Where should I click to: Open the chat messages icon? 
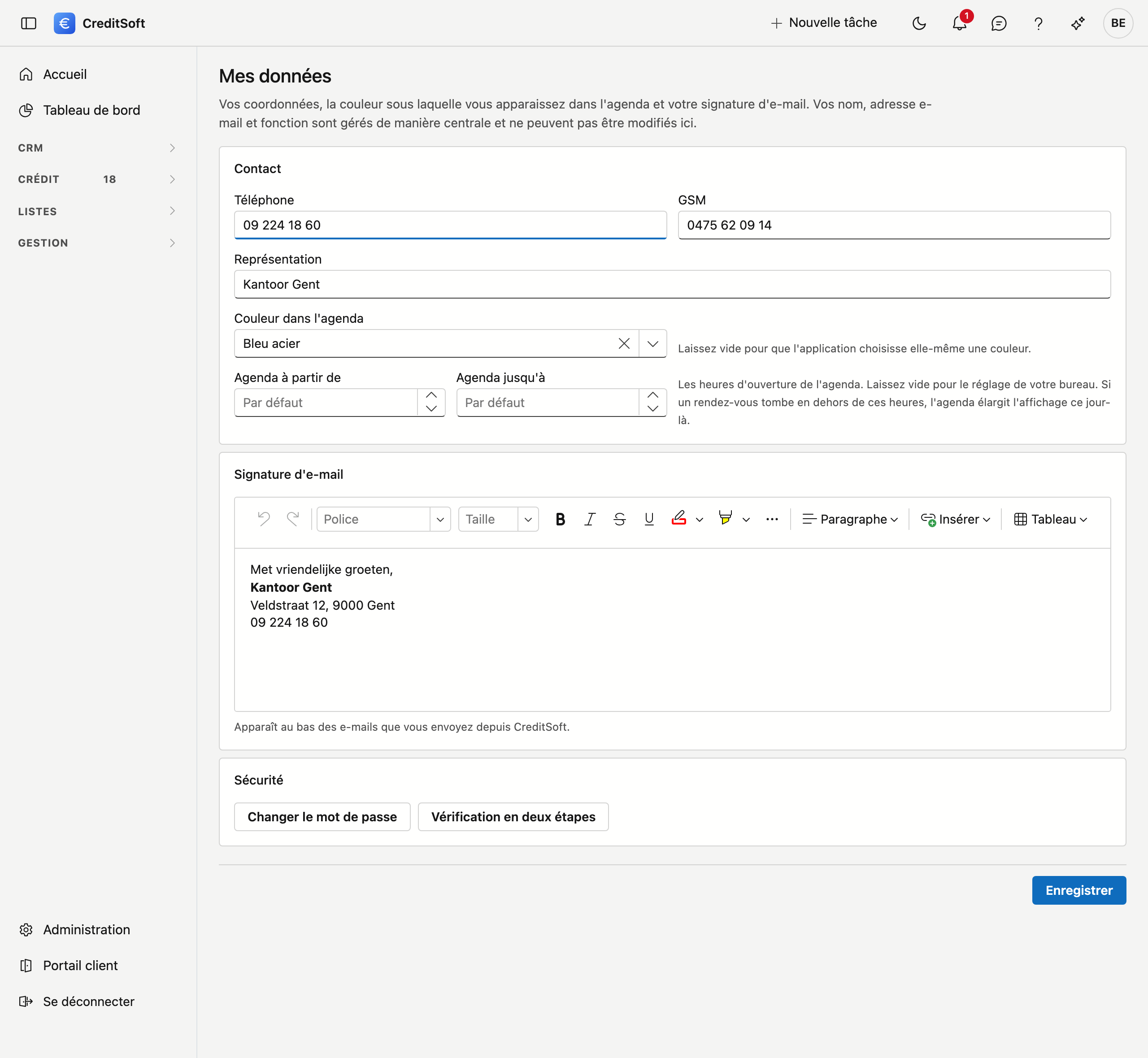click(999, 23)
